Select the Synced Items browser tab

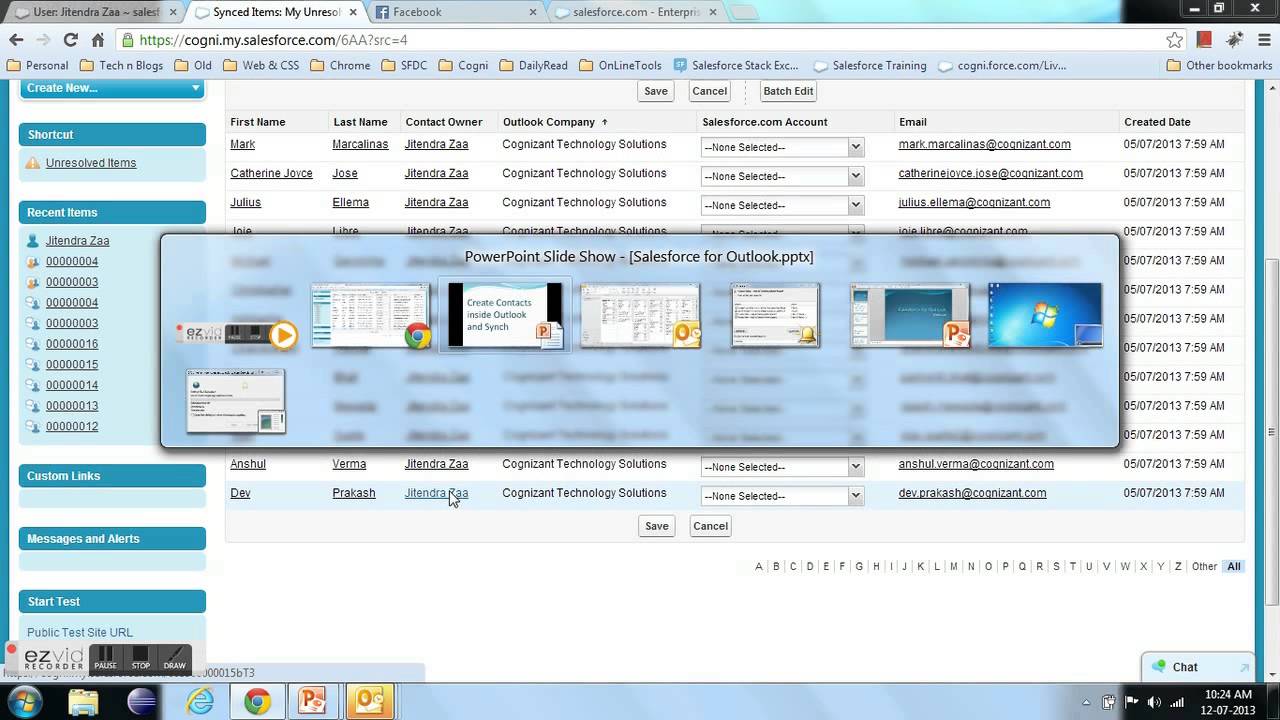click(x=275, y=12)
